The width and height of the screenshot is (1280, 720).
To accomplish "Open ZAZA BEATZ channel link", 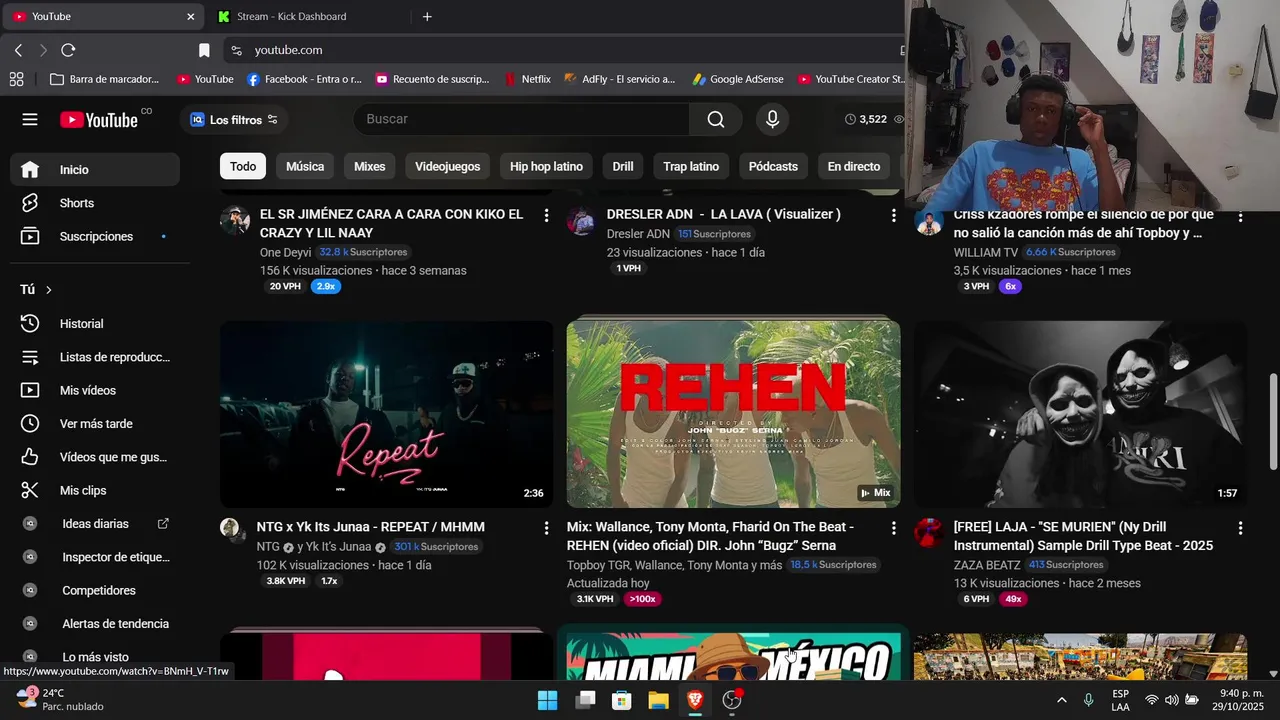I will pos(987,565).
